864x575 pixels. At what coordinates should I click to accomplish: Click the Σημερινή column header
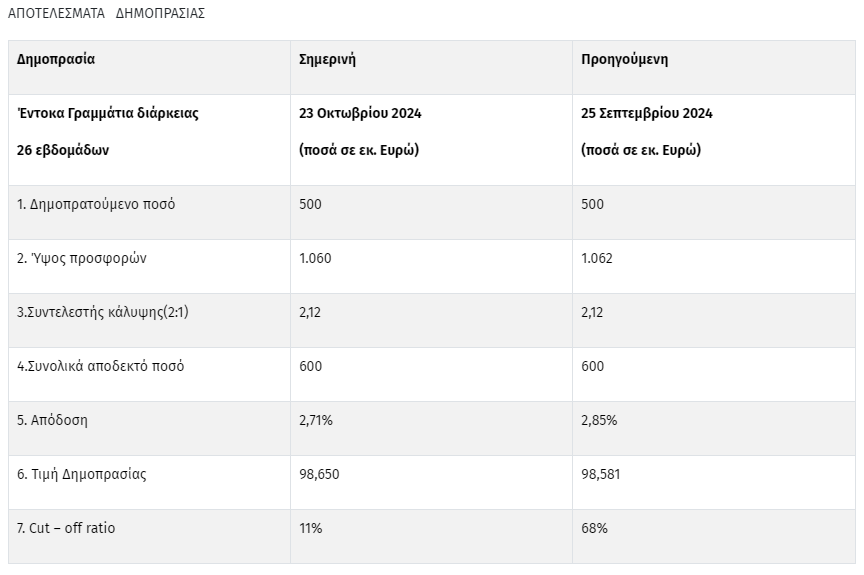pos(328,59)
